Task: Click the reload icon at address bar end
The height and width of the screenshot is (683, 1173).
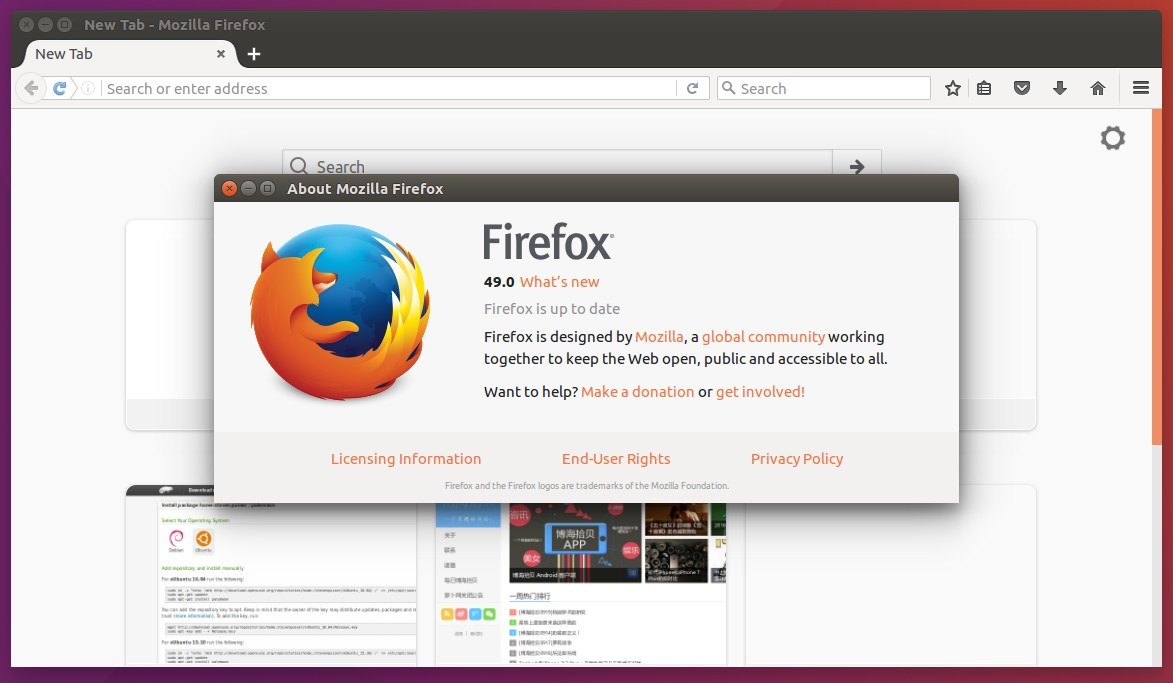Action: pyautogui.click(x=693, y=88)
